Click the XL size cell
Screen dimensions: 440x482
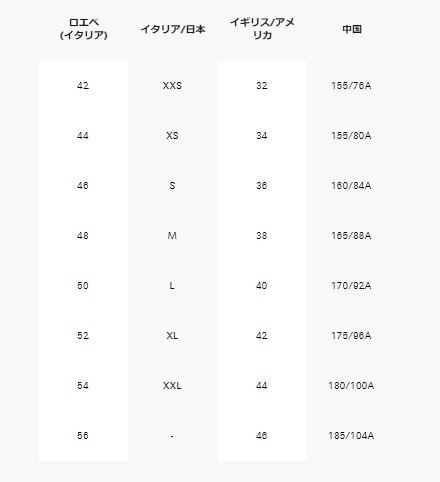pyautogui.click(x=172, y=336)
